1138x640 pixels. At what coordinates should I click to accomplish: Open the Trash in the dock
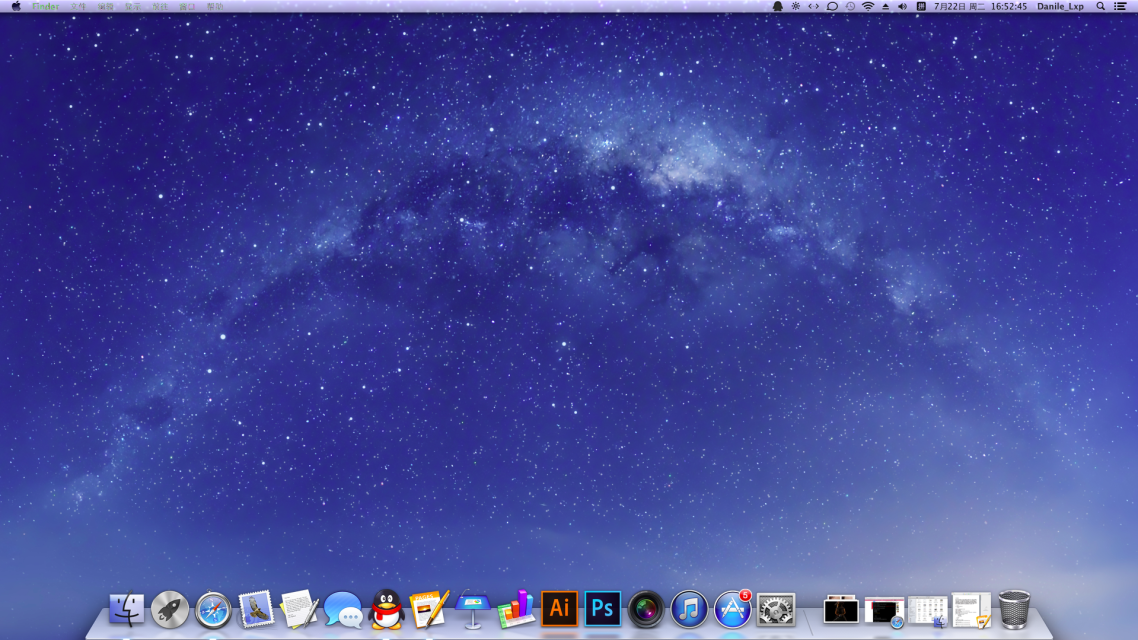coord(1014,609)
